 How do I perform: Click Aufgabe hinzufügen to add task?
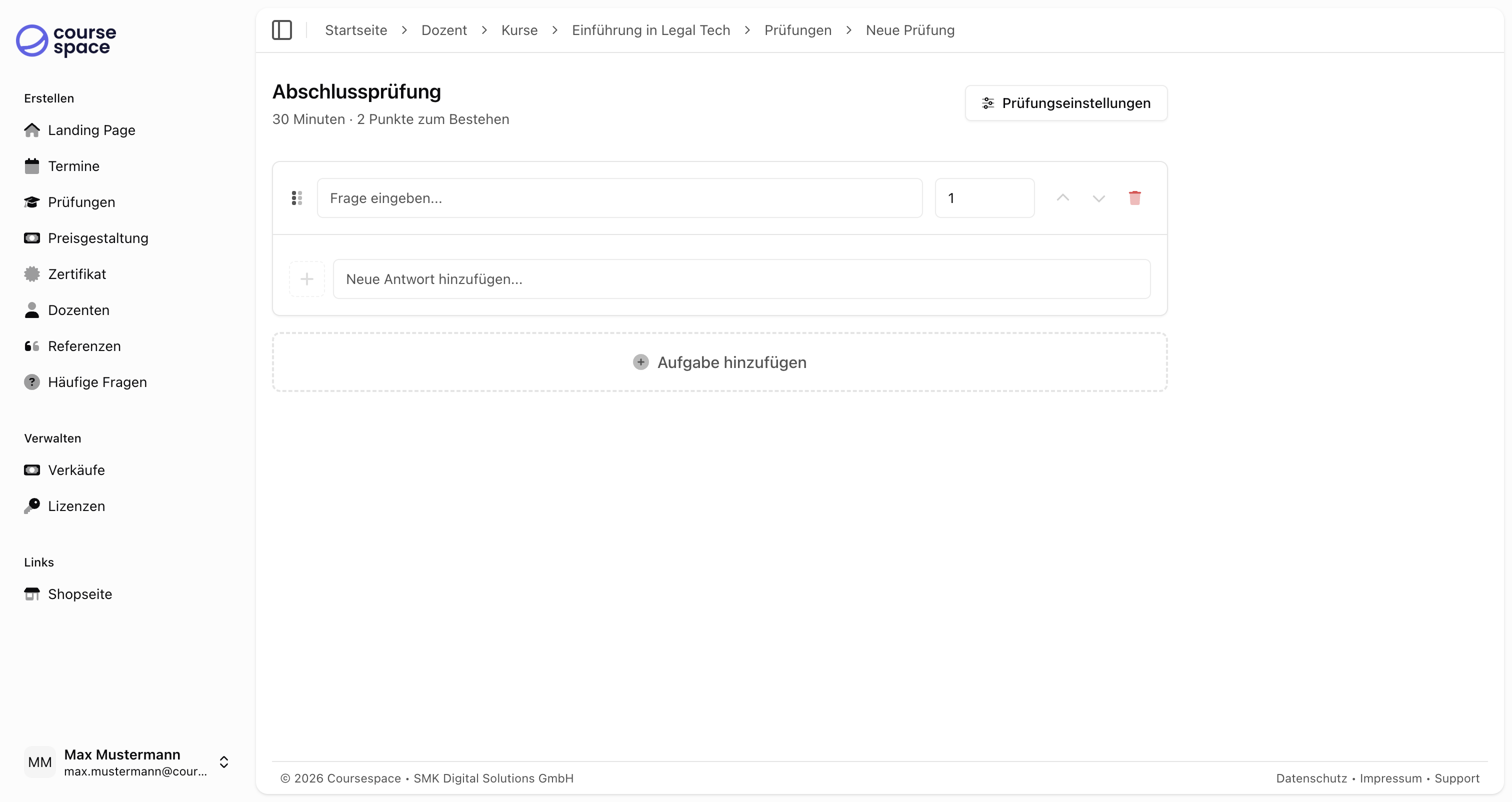[719, 362]
